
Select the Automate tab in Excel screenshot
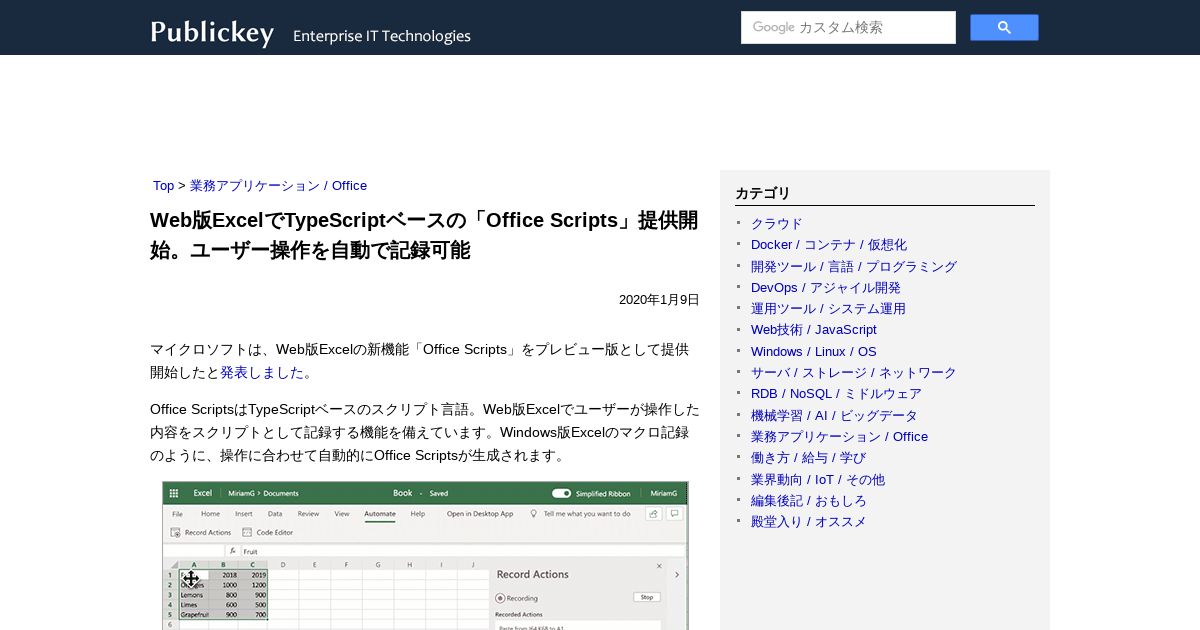pyautogui.click(x=380, y=514)
